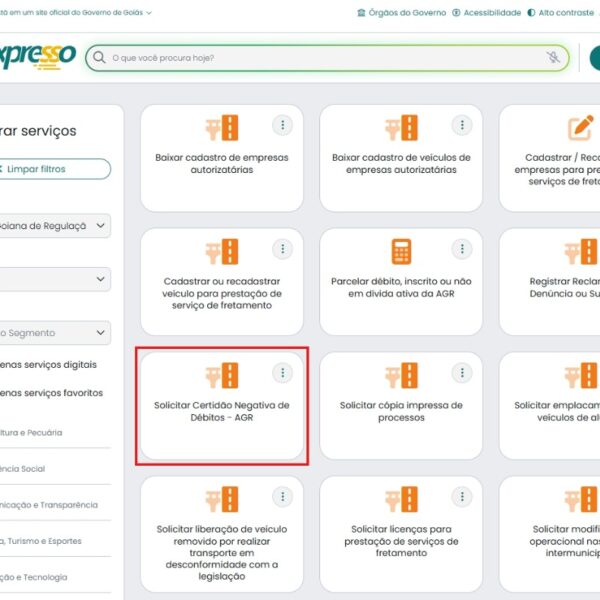This screenshot has width=600, height=600.
Task: Open options menu for Solicitar Certidão Negativa de Débitos
Action: tap(282, 373)
